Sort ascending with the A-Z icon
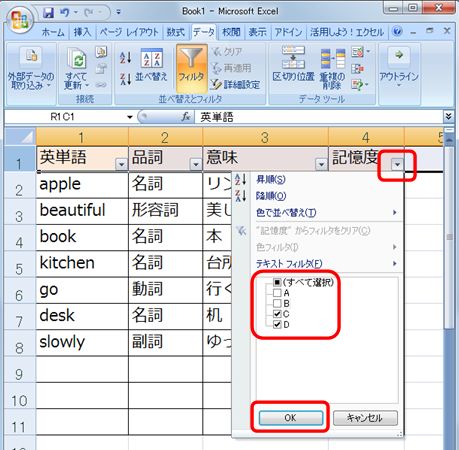 126,58
